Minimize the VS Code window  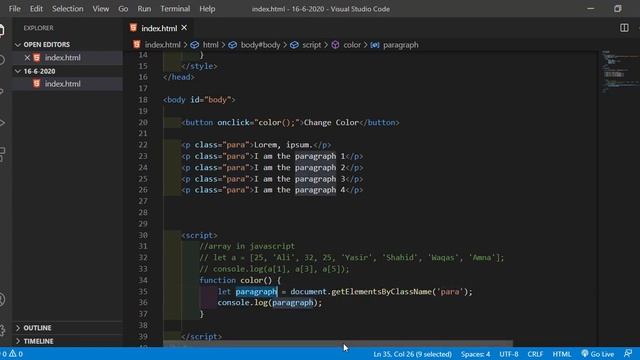[x=591, y=9]
